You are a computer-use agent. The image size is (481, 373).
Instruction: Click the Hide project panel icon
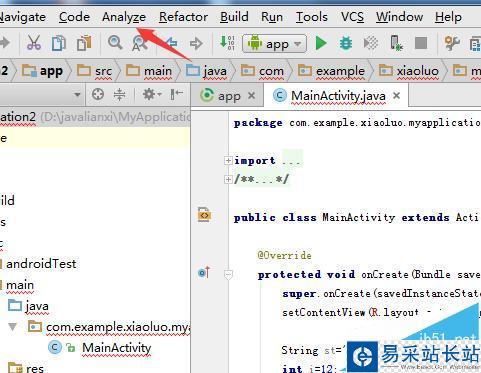pos(176,95)
